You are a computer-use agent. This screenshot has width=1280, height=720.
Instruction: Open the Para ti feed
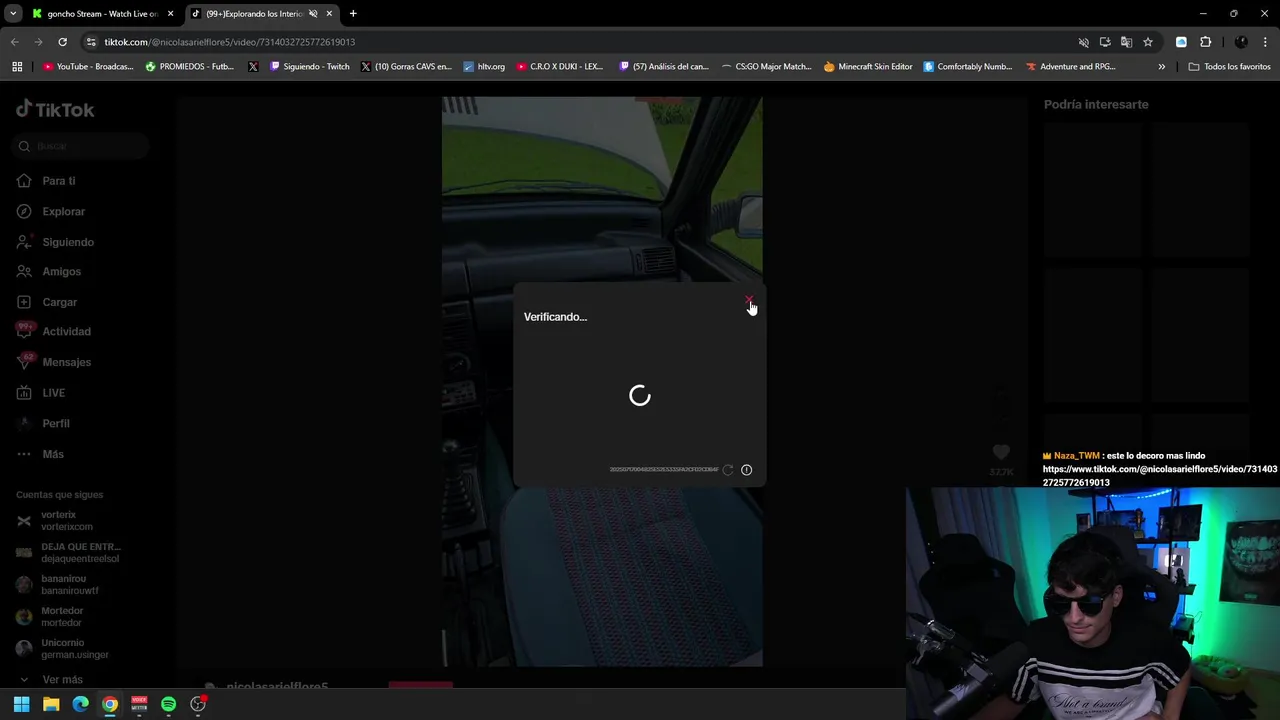58,181
